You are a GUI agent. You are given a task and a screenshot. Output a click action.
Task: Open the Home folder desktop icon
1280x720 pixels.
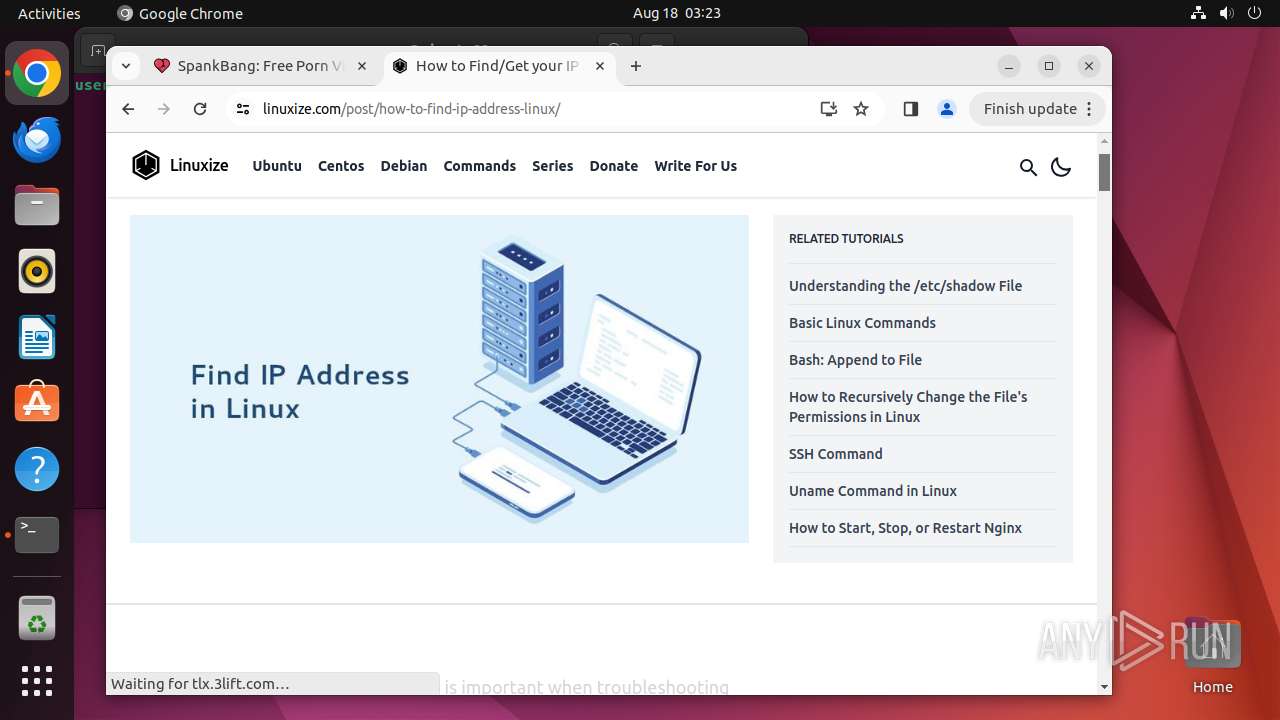(x=1212, y=655)
